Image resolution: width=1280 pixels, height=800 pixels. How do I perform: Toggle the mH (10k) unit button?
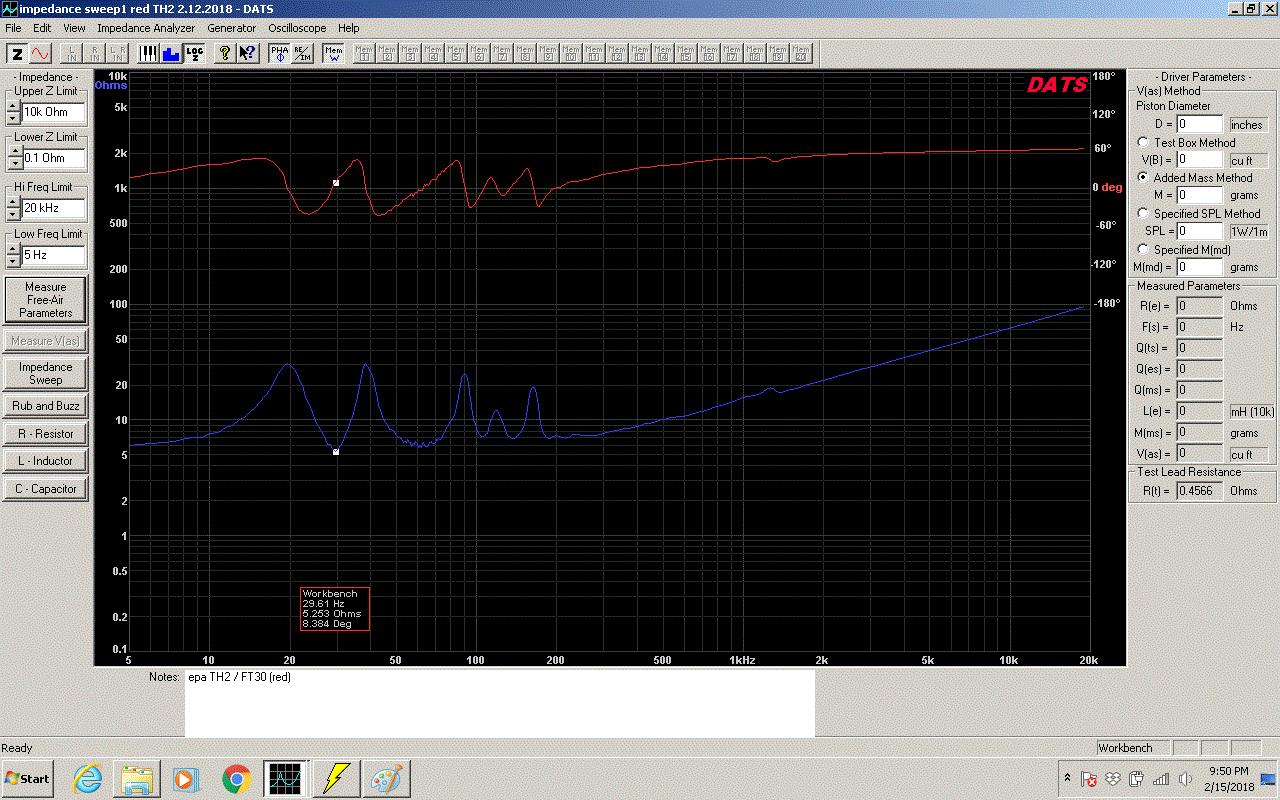1252,412
